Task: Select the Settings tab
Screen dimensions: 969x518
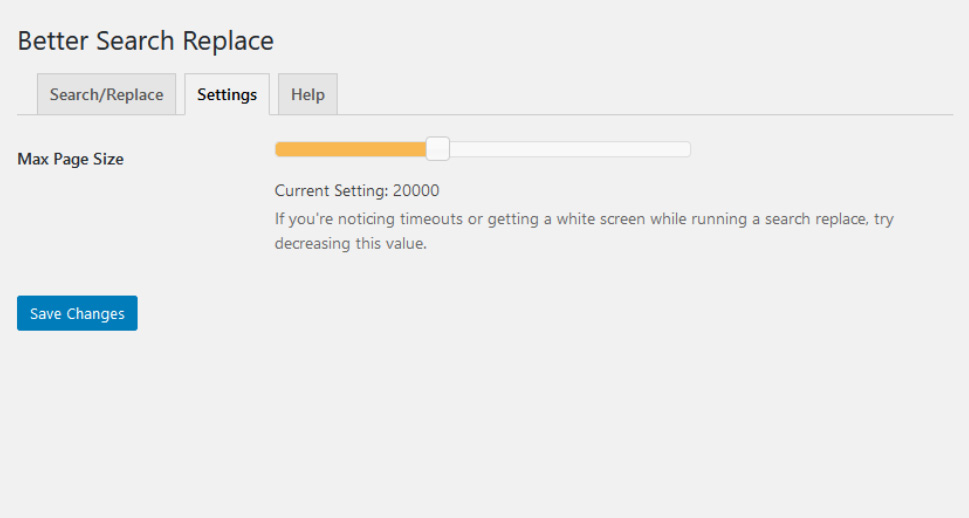Action: 227,95
